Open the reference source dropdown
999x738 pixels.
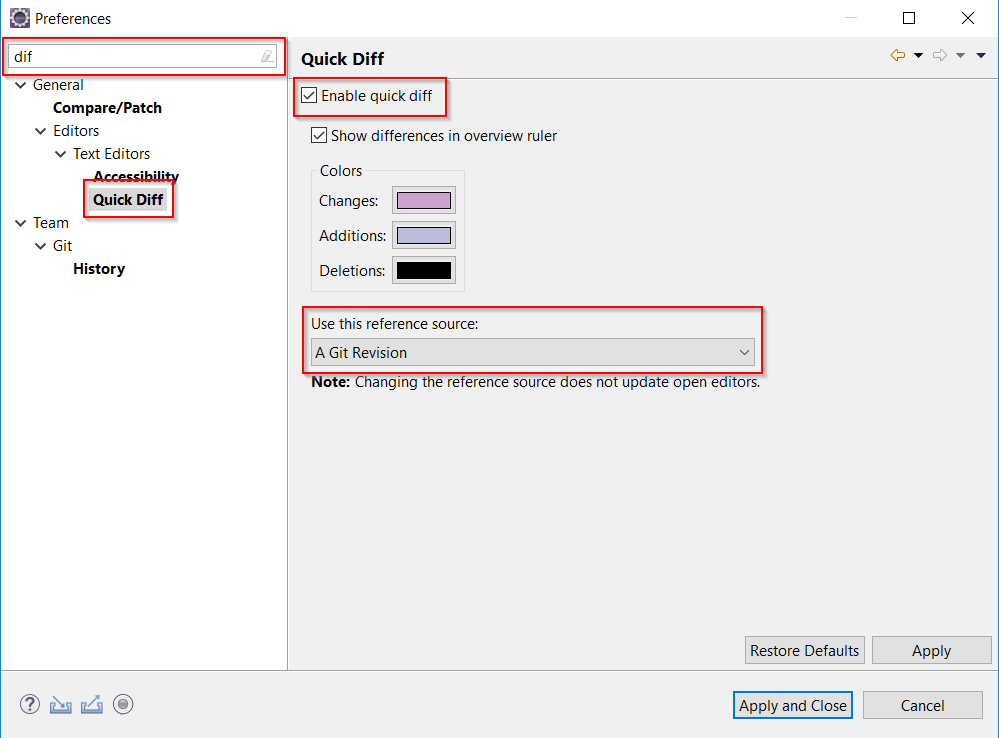tap(532, 352)
